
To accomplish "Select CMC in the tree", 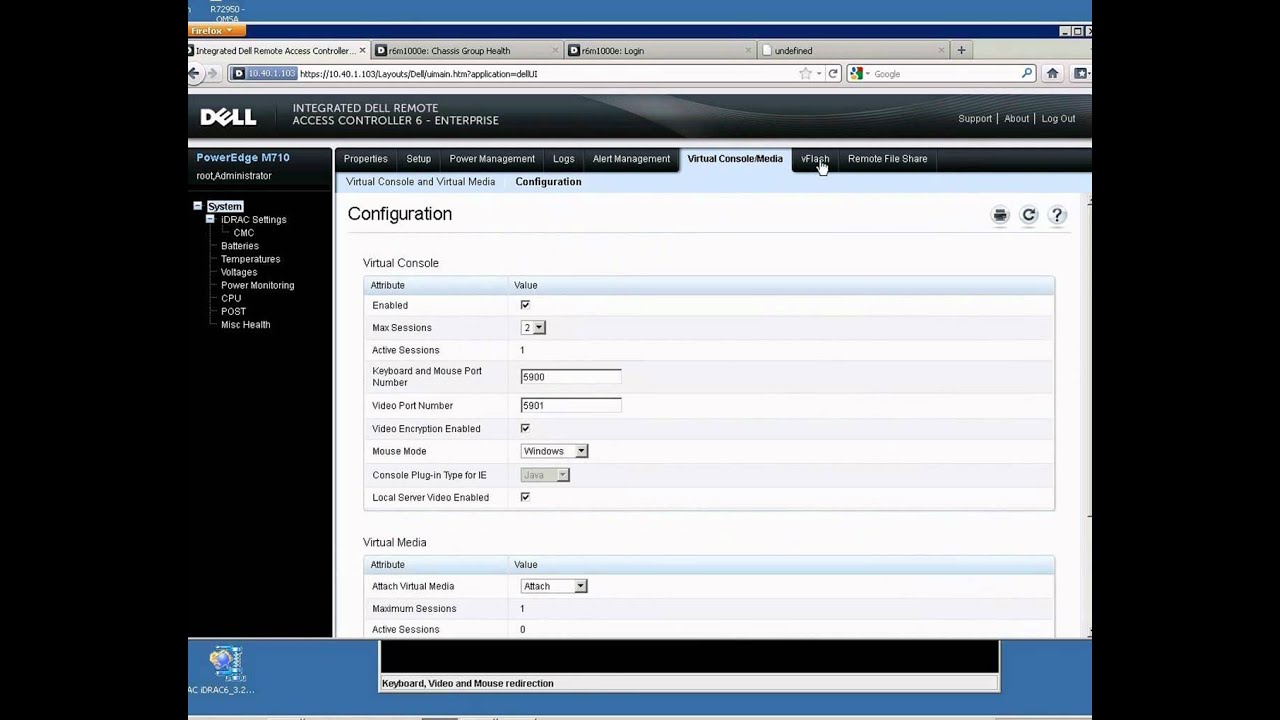I will tap(244, 233).
